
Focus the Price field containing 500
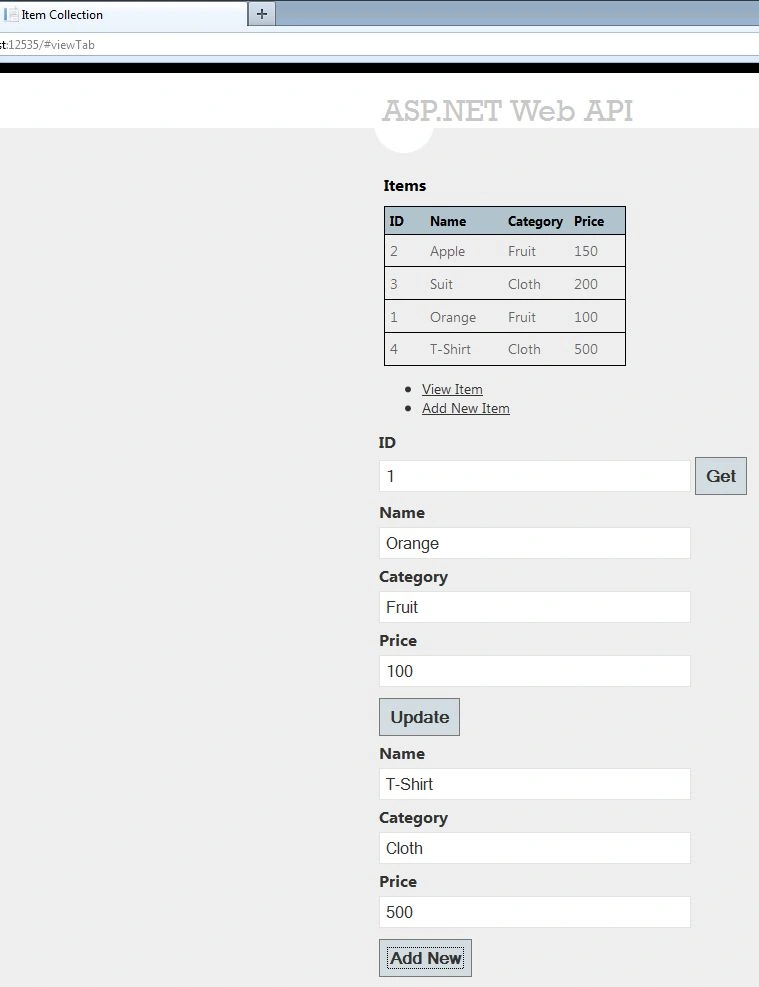click(x=534, y=912)
